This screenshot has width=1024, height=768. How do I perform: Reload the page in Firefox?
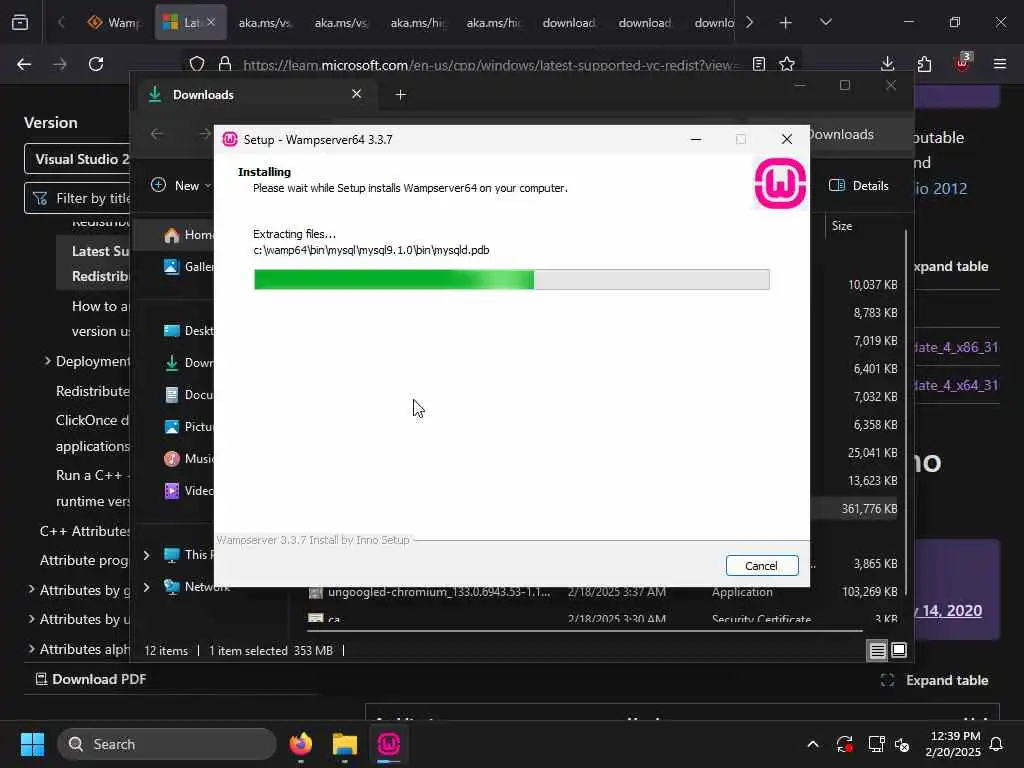pos(96,64)
